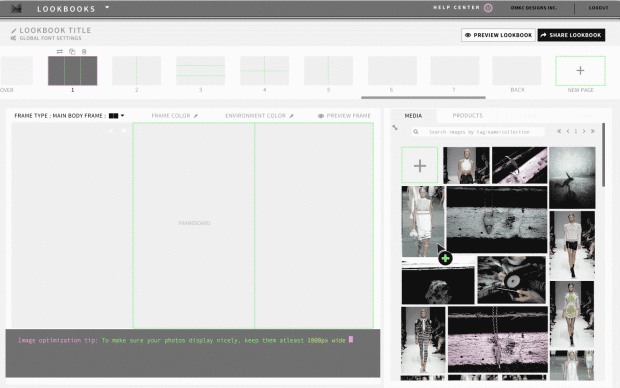The image size is (620, 388).
Task: Select the page 6 thumbnail
Action: point(392,70)
